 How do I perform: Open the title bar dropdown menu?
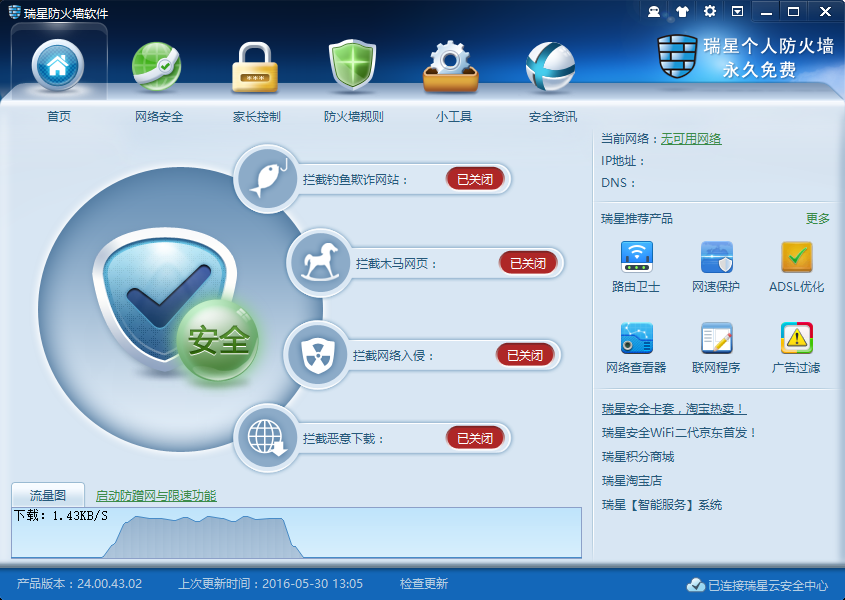click(737, 11)
